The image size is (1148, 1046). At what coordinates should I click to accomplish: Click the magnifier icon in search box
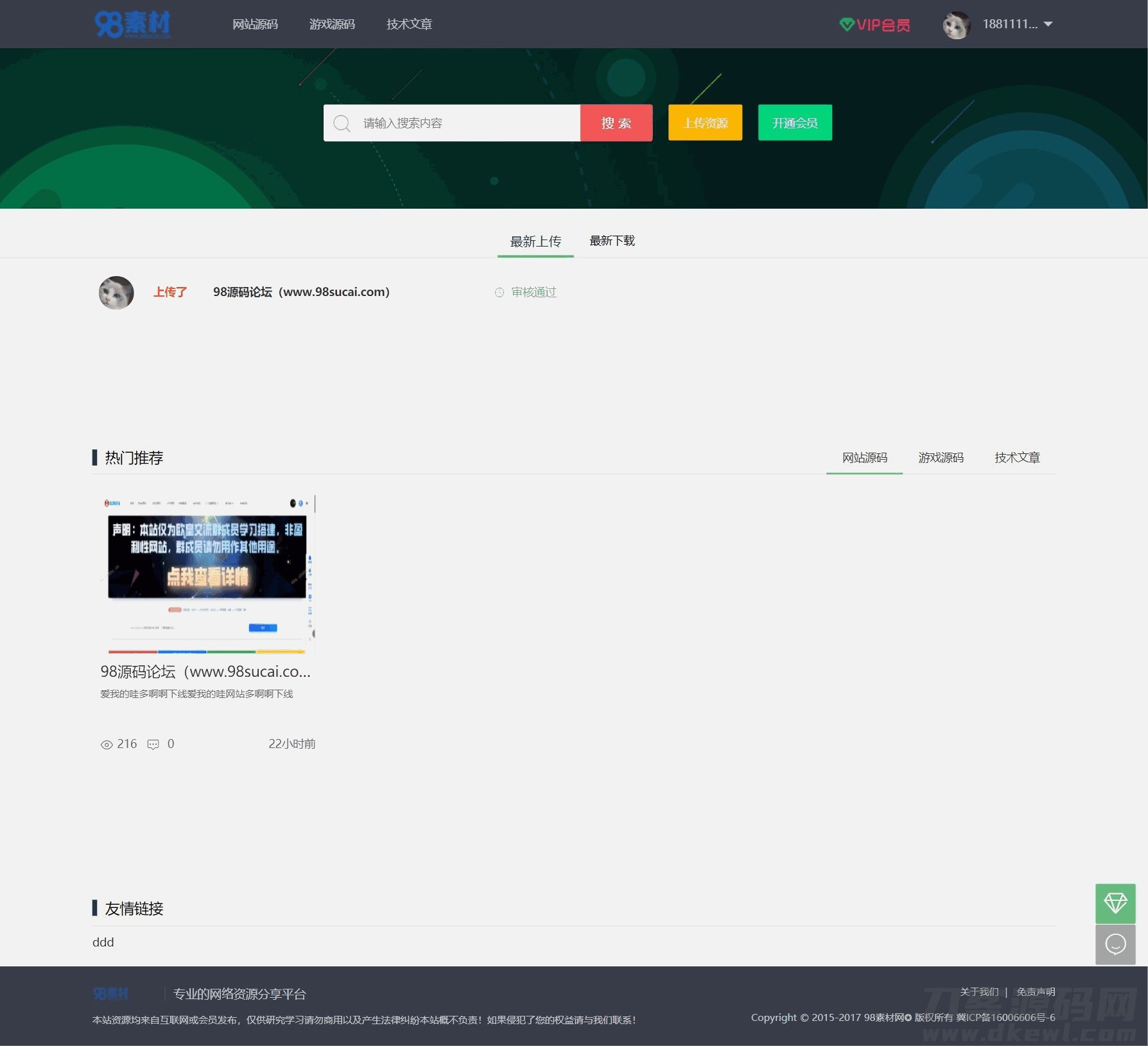click(x=342, y=123)
